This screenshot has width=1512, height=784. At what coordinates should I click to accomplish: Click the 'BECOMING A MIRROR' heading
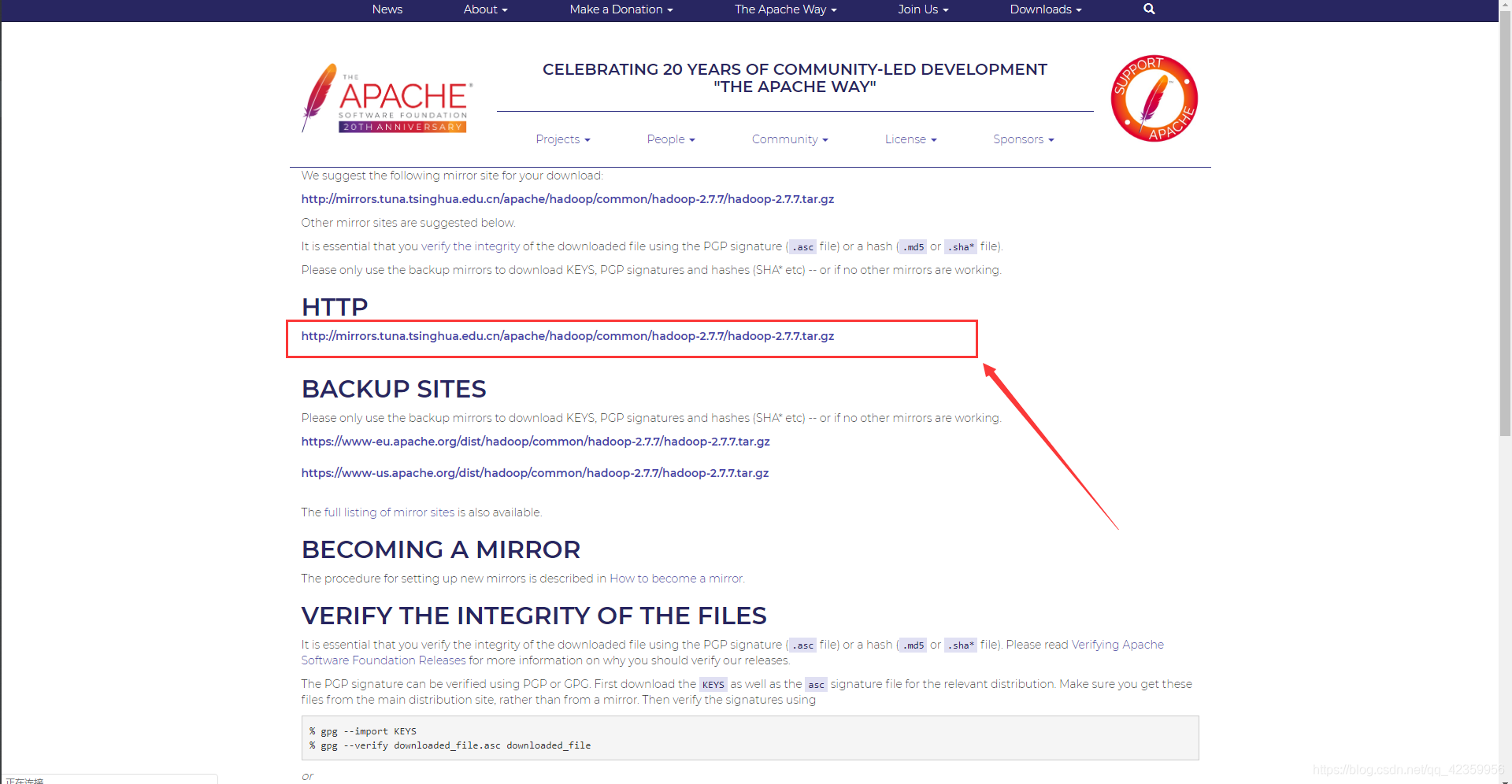click(x=441, y=549)
